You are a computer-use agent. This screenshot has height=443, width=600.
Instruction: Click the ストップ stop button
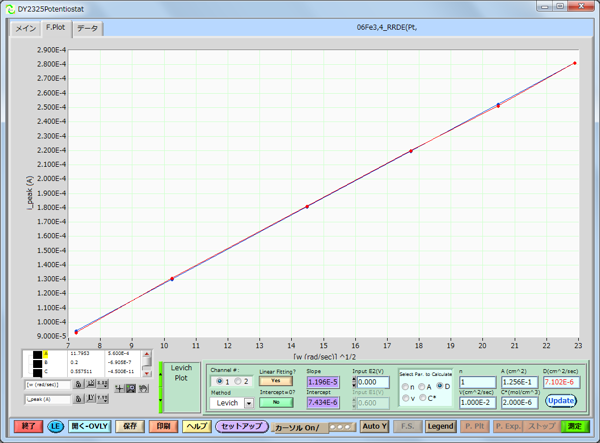tap(542, 426)
